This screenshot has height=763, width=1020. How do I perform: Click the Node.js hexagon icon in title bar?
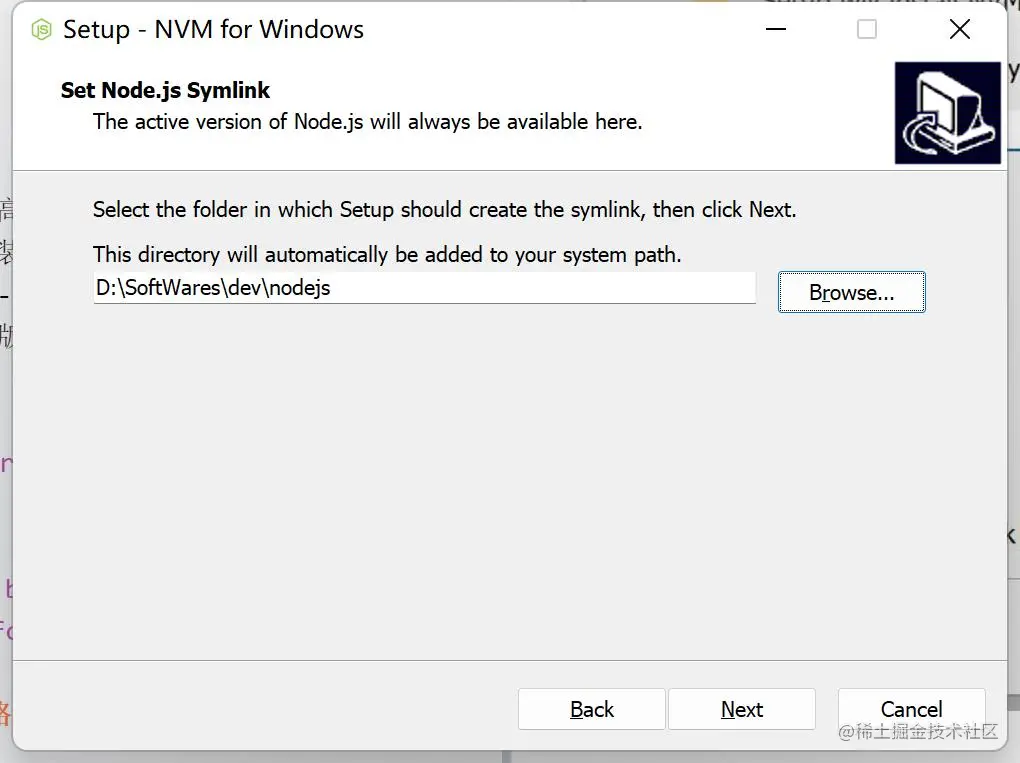coord(41,30)
